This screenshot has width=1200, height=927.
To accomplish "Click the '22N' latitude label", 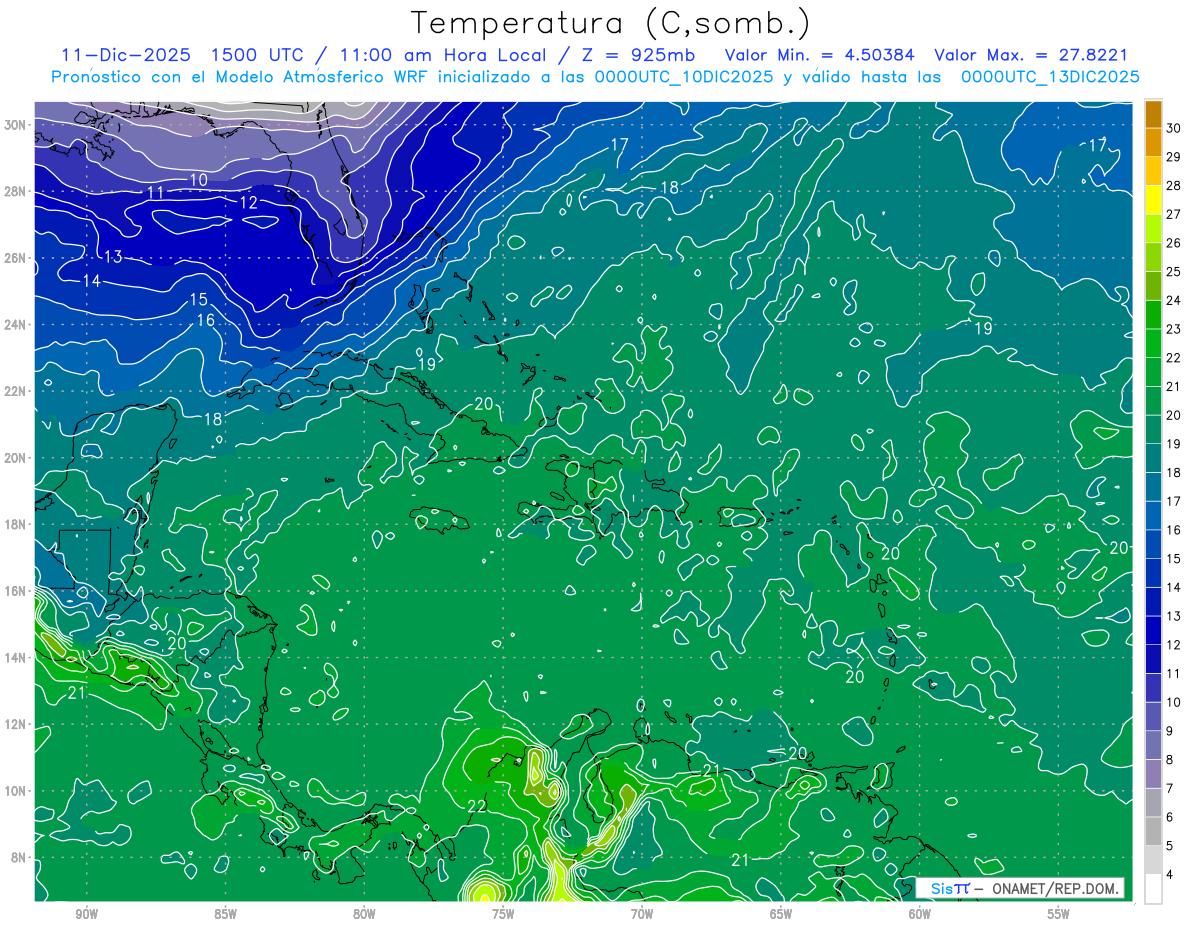I will click(15, 391).
